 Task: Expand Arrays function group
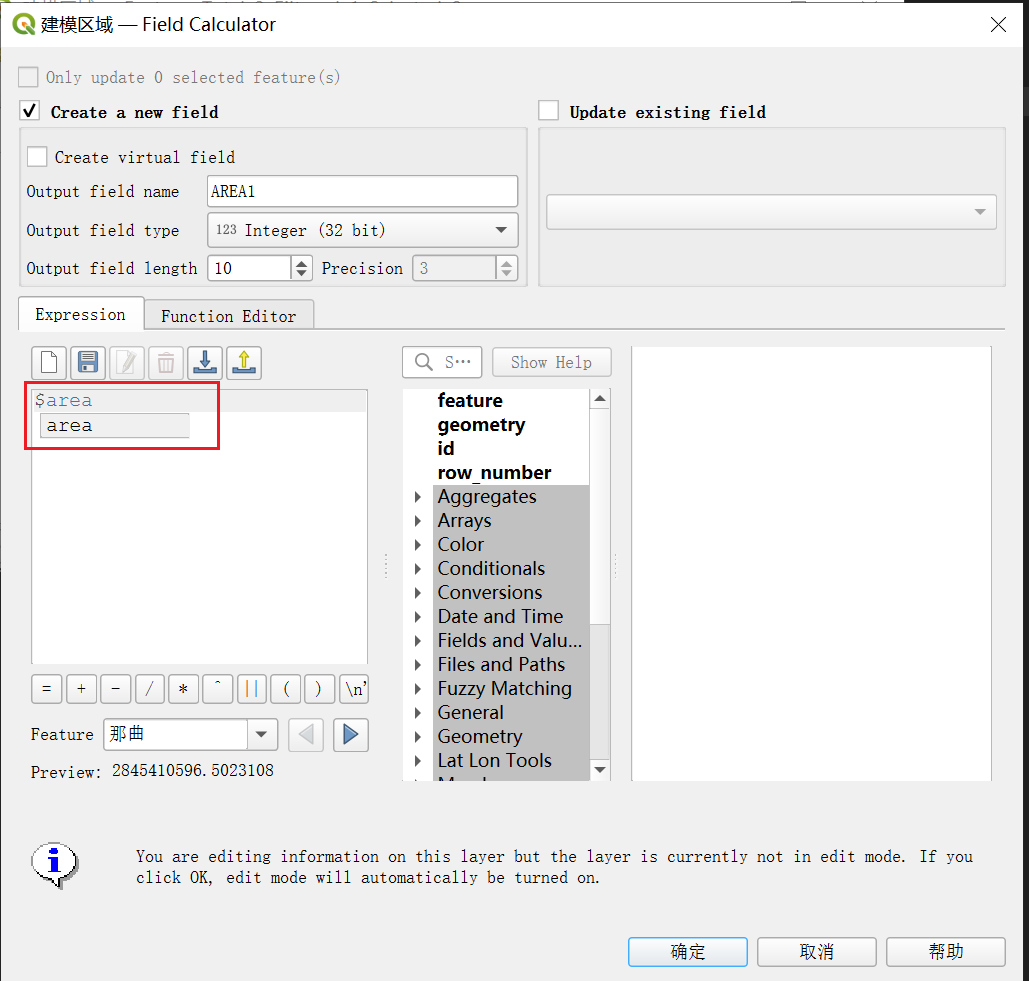pos(418,521)
